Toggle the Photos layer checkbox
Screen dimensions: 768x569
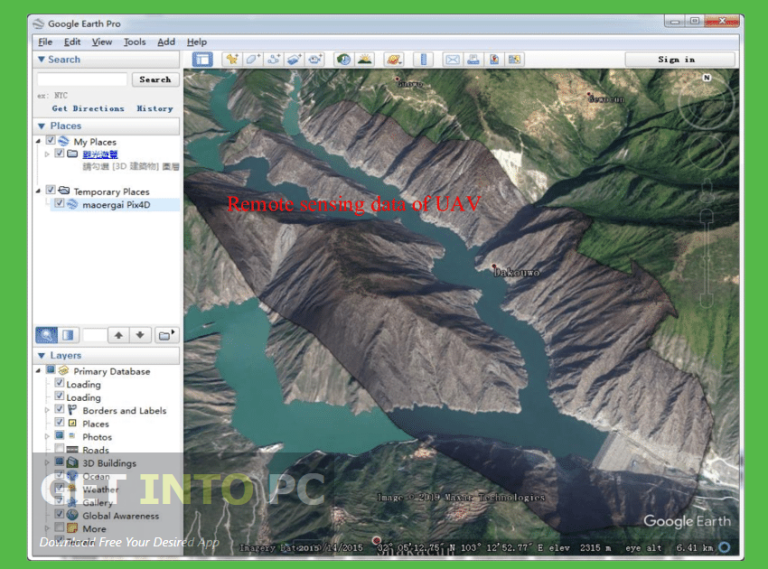tap(59, 435)
